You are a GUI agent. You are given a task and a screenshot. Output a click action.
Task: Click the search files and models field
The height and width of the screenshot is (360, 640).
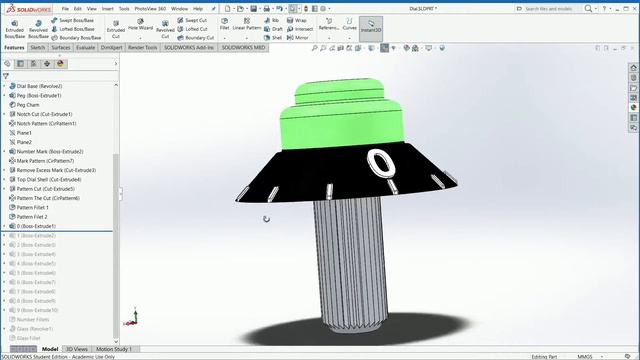tap(550, 9)
